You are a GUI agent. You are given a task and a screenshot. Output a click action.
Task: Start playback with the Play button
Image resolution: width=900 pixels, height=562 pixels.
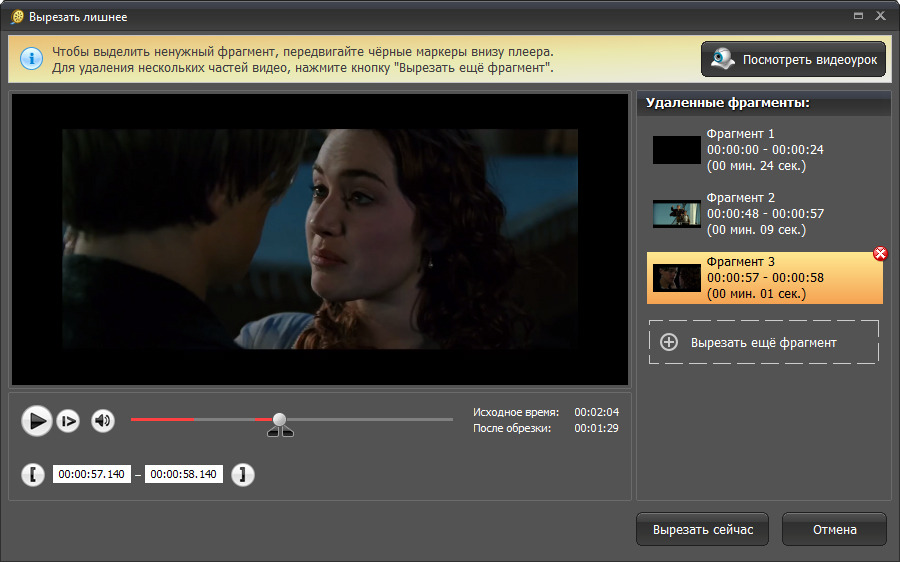pos(37,421)
